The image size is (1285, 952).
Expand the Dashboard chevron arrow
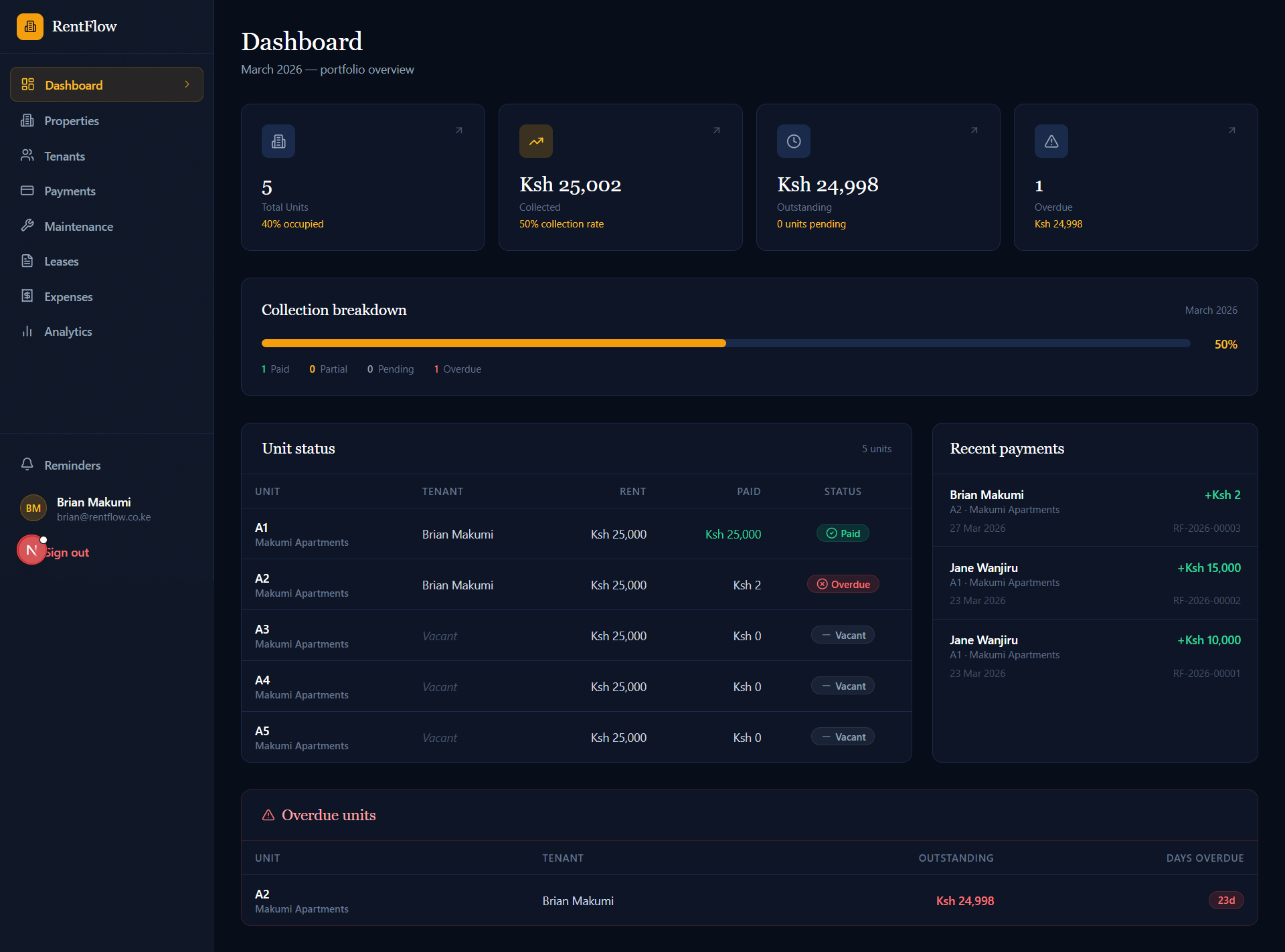pos(187,84)
